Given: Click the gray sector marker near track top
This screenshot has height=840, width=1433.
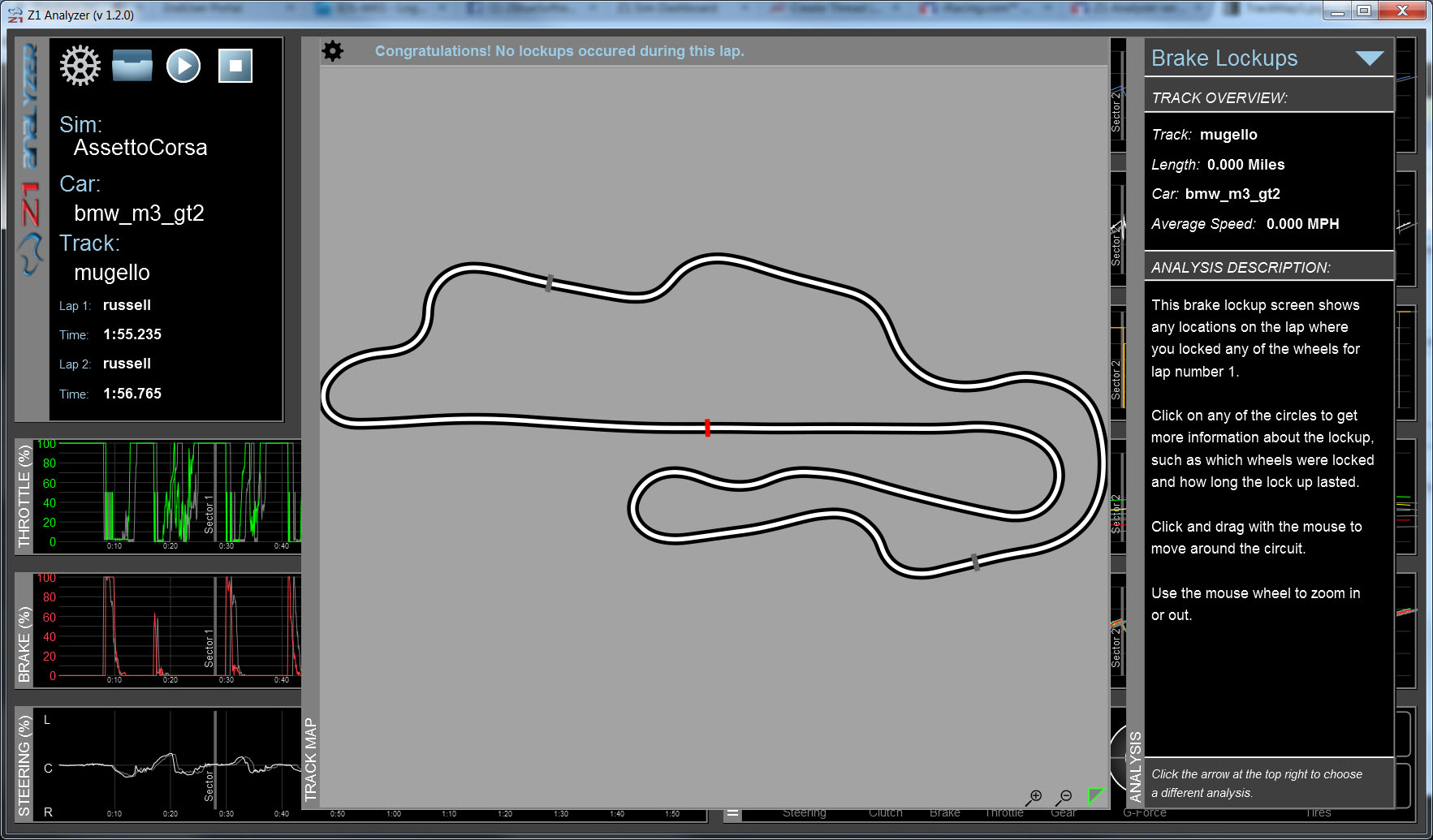Looking at the screenshot, I should point(550,283).
